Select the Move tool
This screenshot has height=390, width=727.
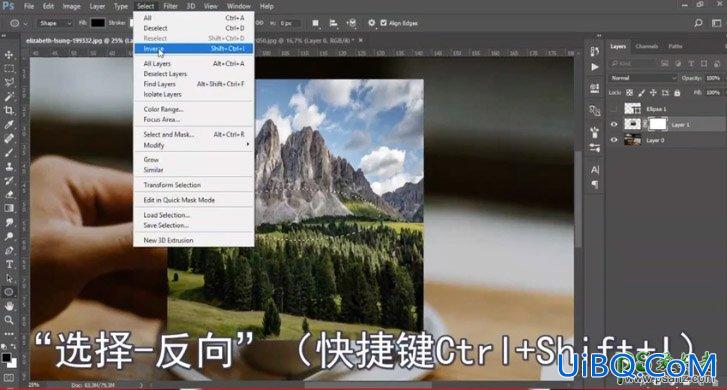pos(9,55)
